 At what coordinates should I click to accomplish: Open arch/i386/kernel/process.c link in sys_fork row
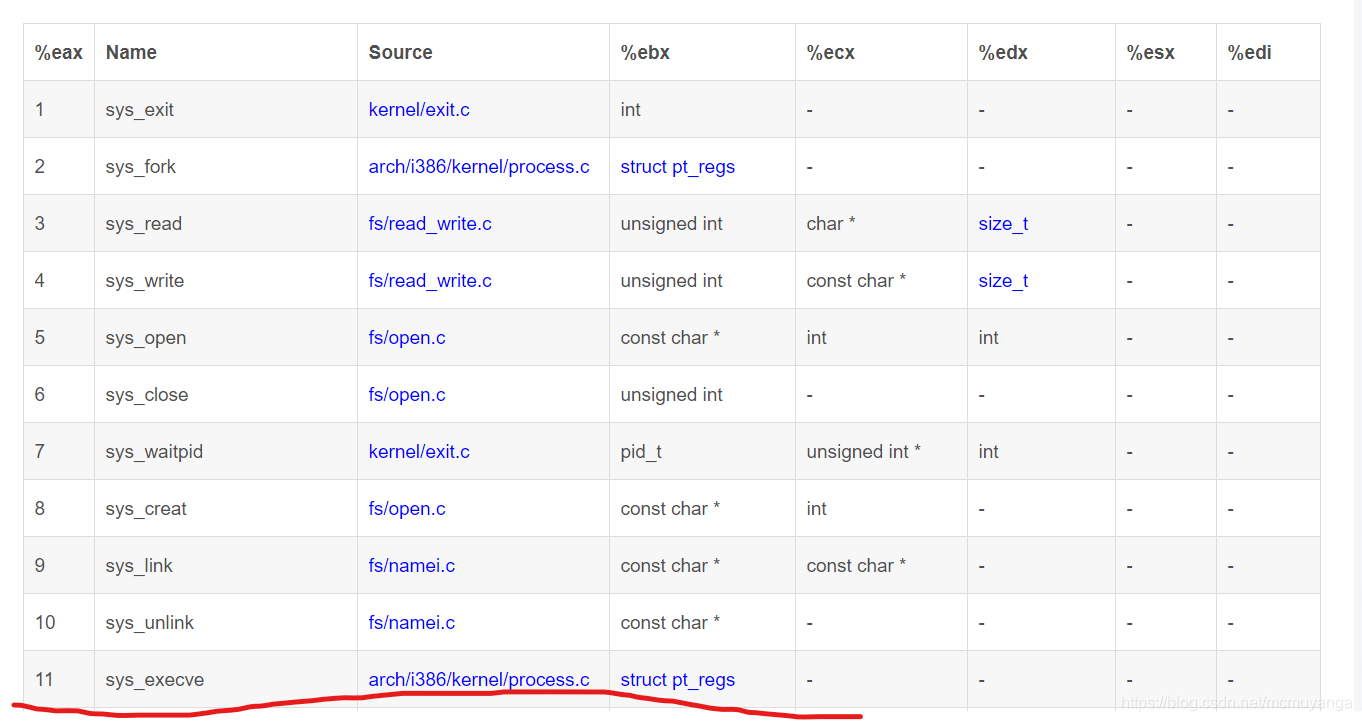[479, 167]
